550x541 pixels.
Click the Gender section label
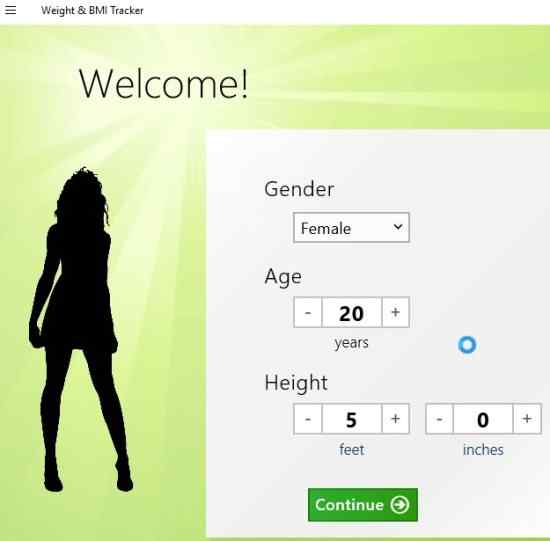coord(299,189)
